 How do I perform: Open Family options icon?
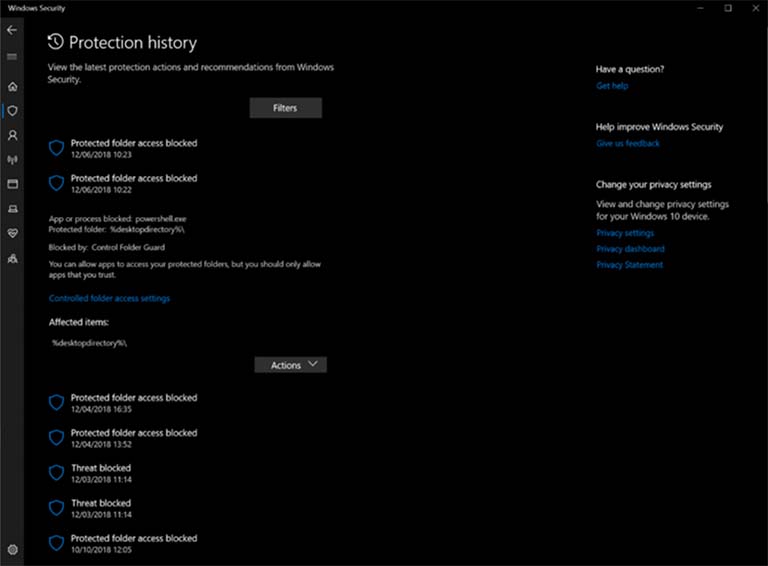[12, 258]
